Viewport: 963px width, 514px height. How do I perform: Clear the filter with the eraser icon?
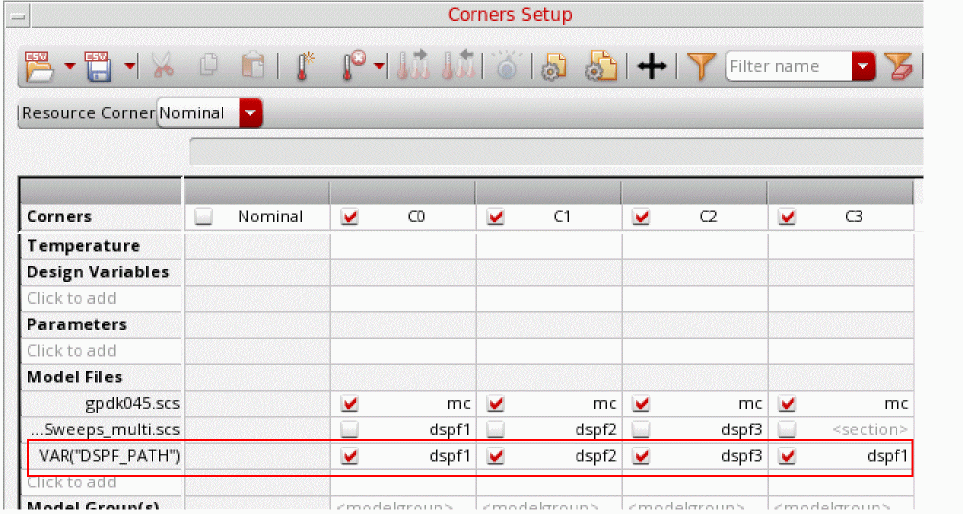(900, 67)
